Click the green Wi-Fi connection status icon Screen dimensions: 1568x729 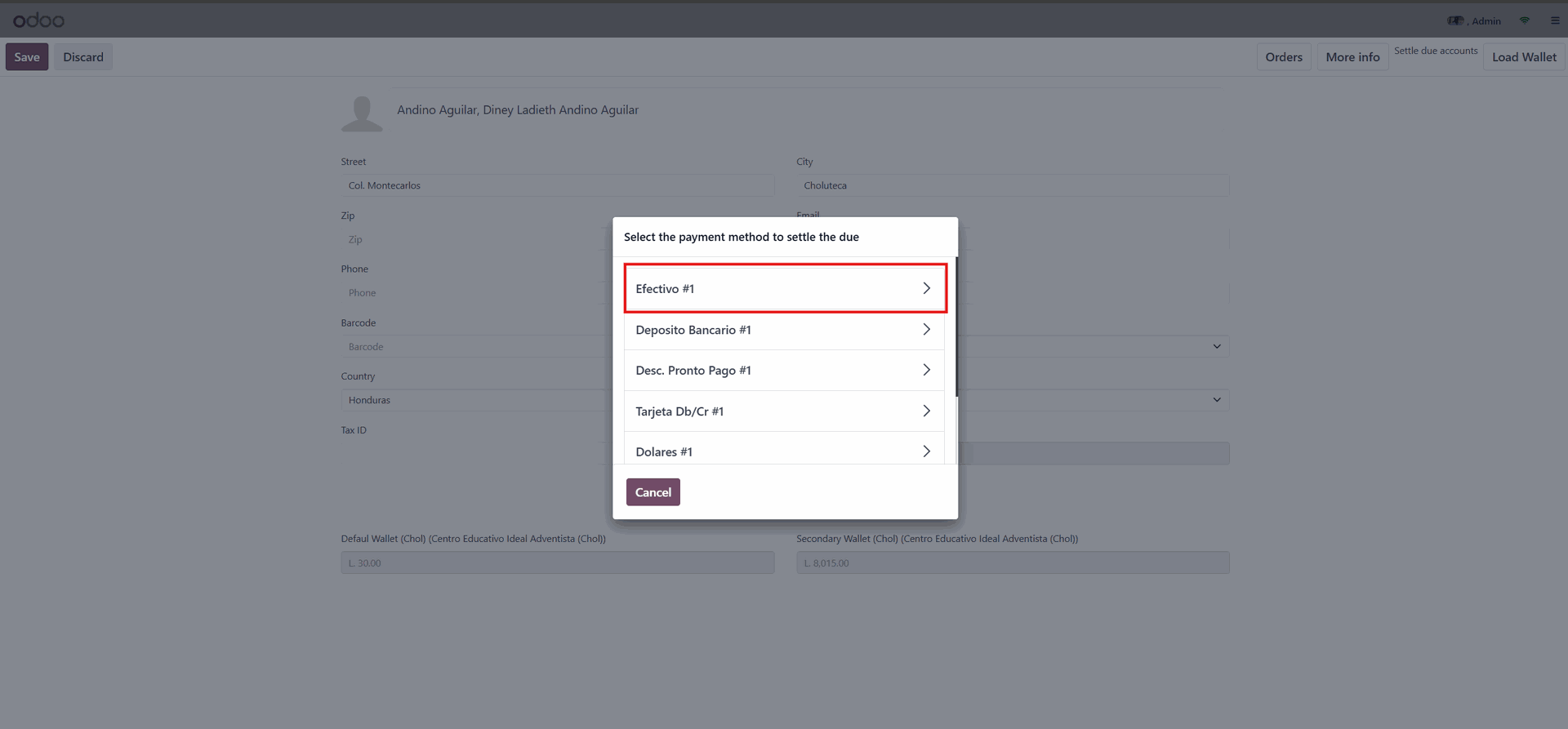click(x=1524, y=20)
